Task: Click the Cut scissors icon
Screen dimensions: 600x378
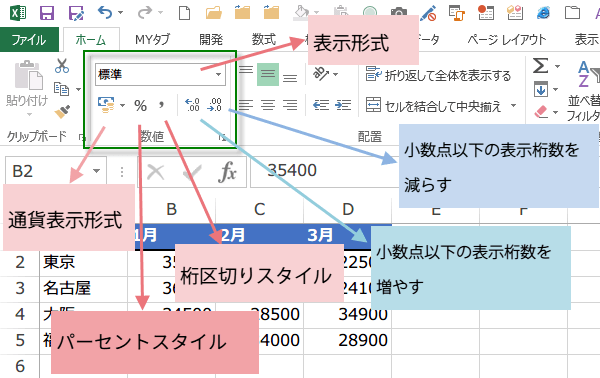Action: [x=62, y=66]
